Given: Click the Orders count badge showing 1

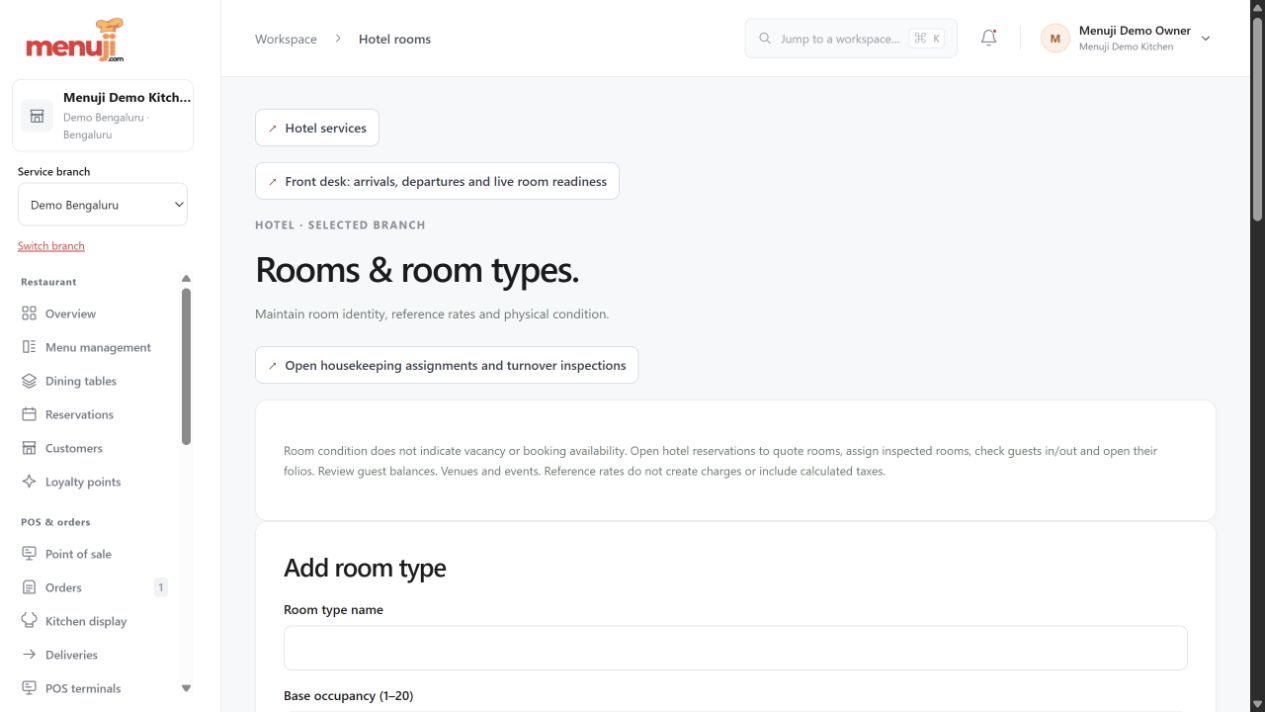Looking at the screenshot, I should coord(160,588).
